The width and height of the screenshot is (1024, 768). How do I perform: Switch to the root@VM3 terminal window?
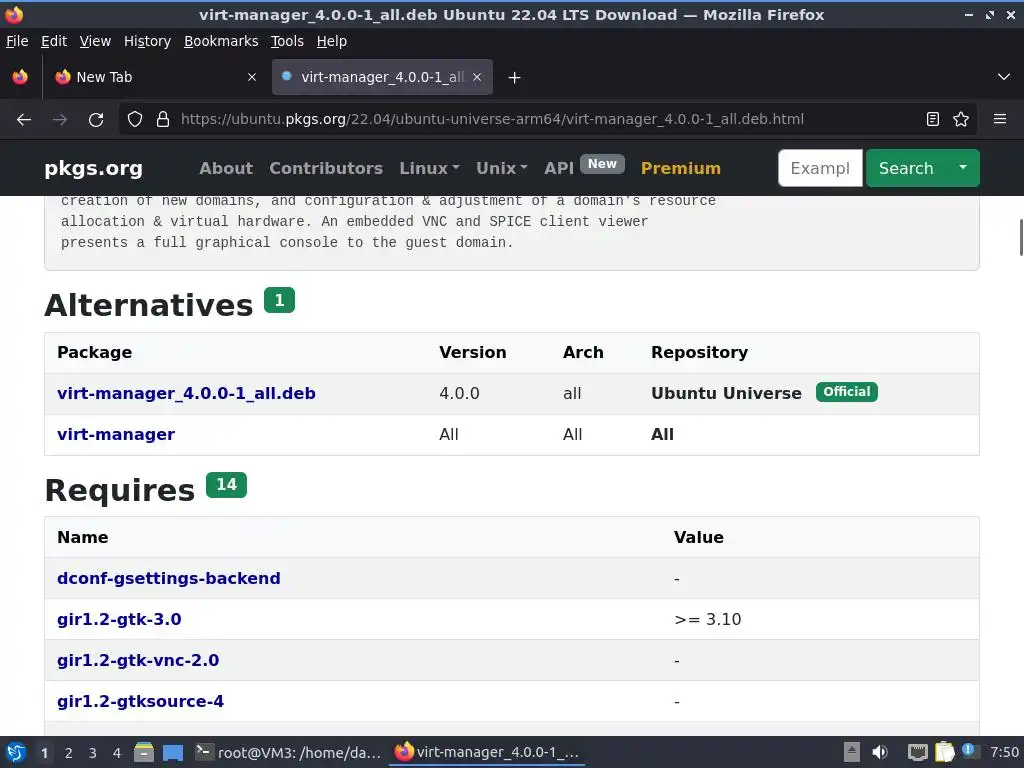pyautogui.click(x=288, y=752)
